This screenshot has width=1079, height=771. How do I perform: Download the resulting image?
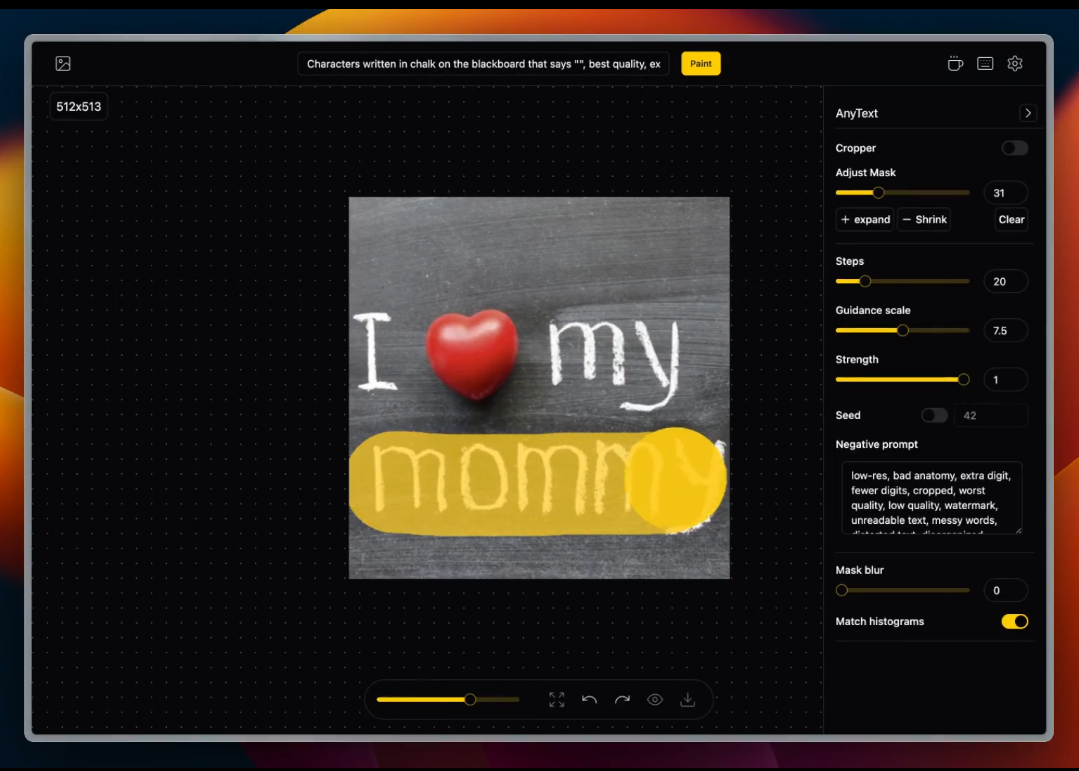click(688, 700)
